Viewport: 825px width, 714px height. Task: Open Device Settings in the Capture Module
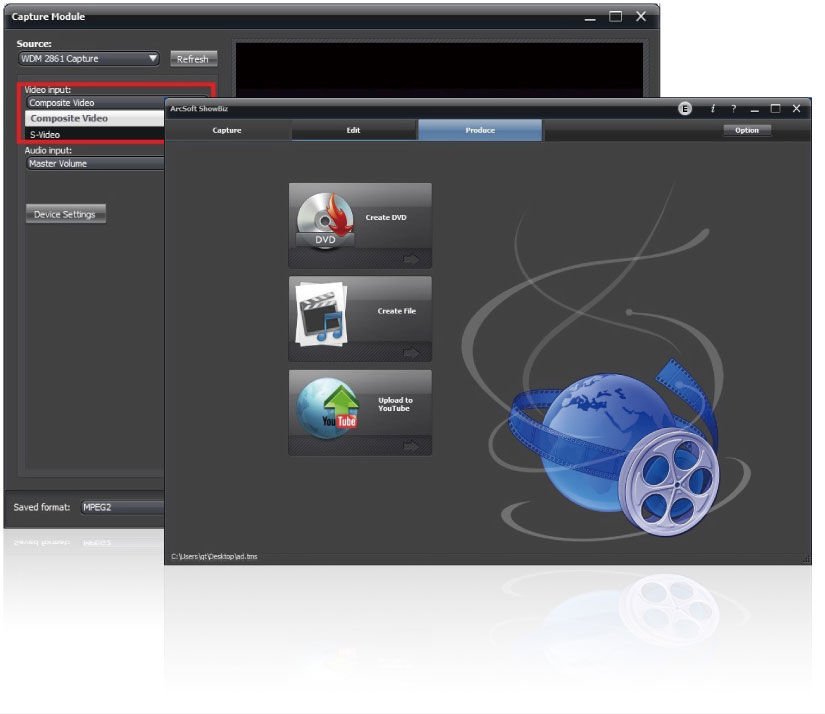(x=65, y=214)
